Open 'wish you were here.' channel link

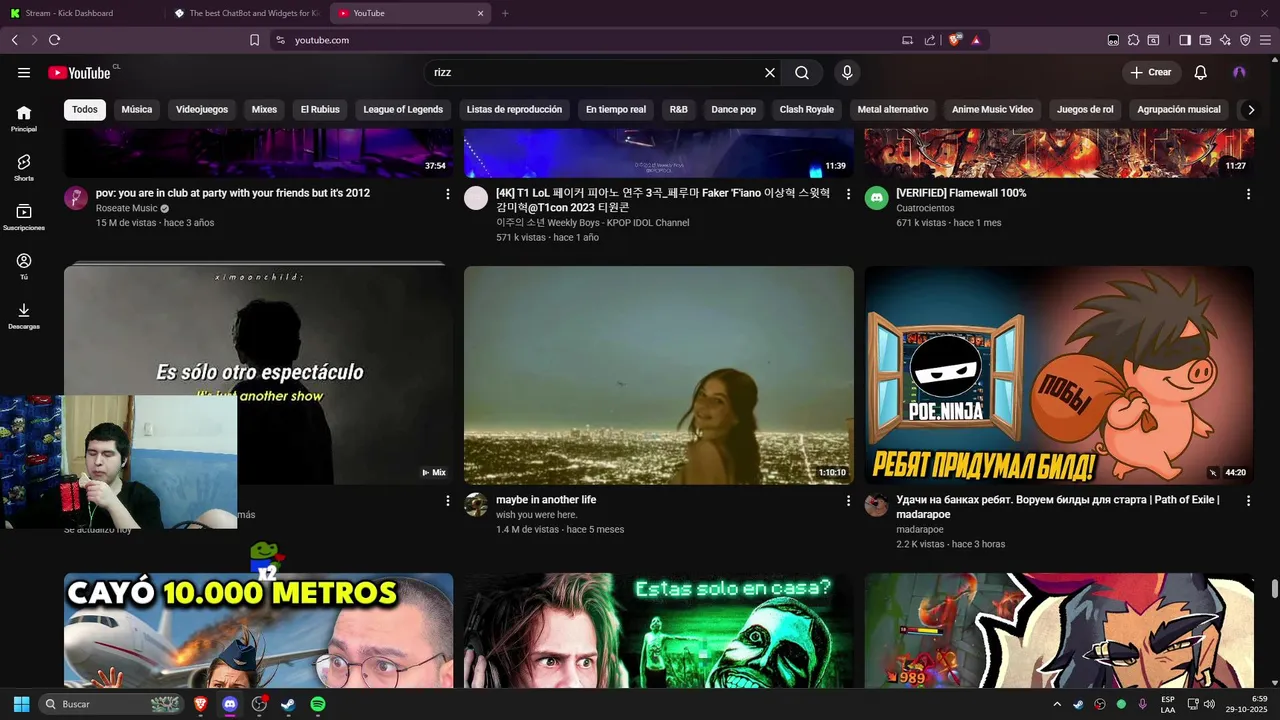537,515
